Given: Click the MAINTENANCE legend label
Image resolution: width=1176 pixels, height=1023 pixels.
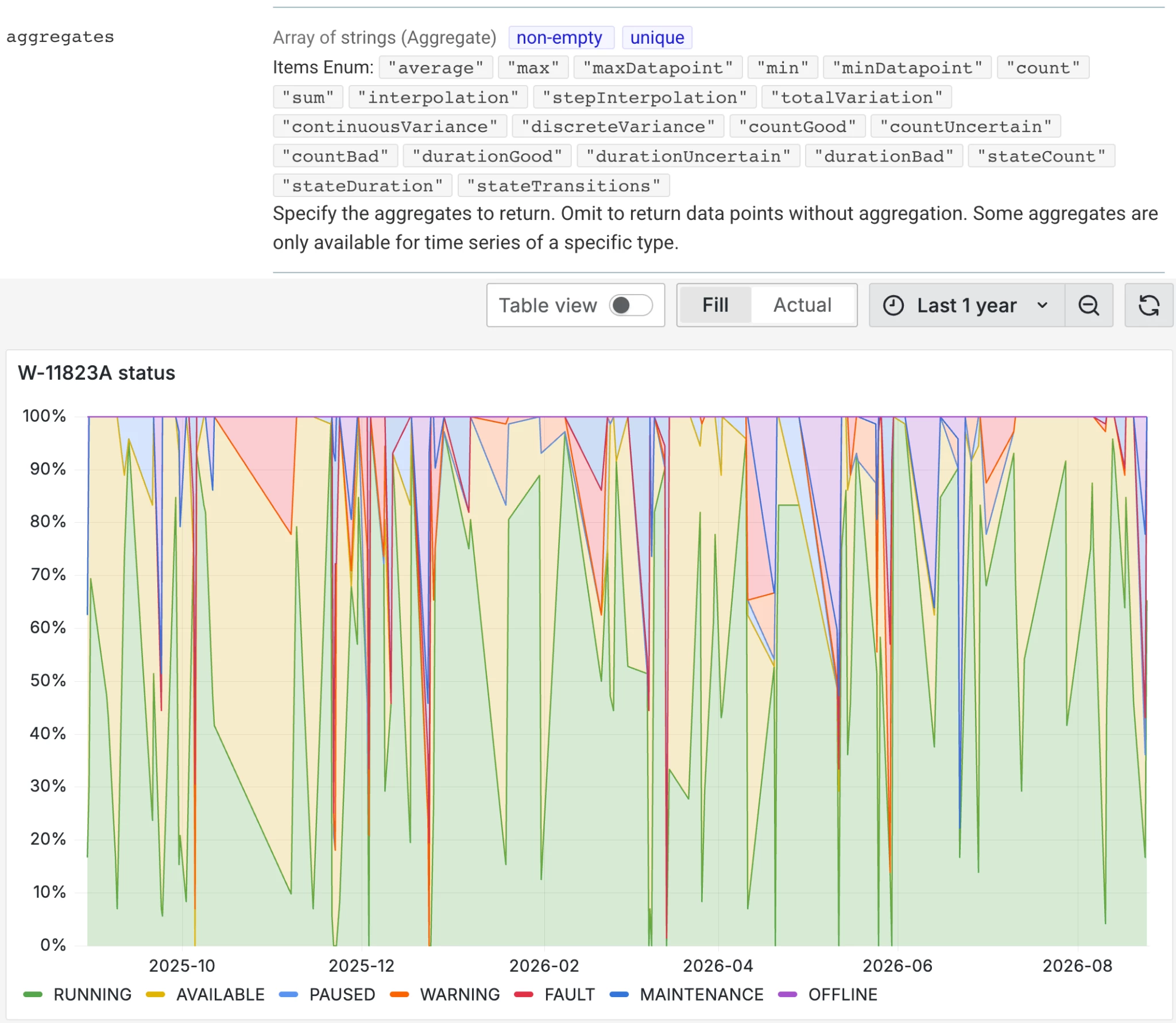Looking at the screenshot, I should tap(702, 994).
